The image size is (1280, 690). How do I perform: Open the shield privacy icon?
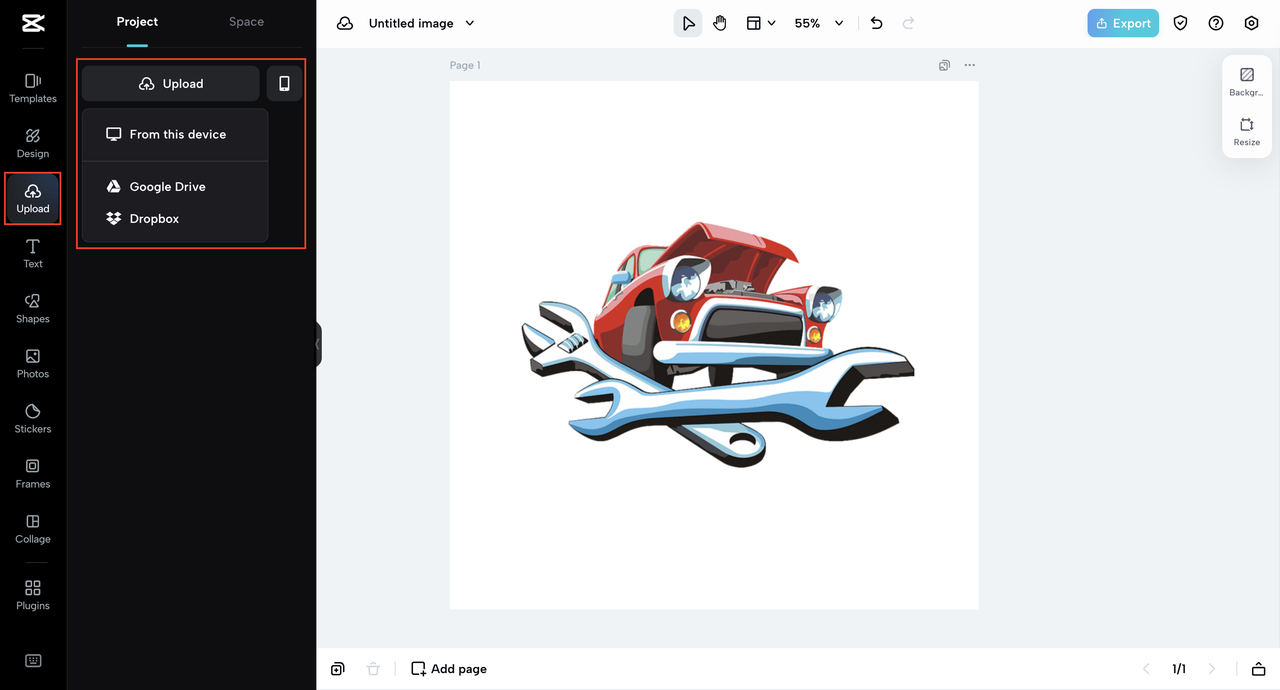[x=1180, y=23]
